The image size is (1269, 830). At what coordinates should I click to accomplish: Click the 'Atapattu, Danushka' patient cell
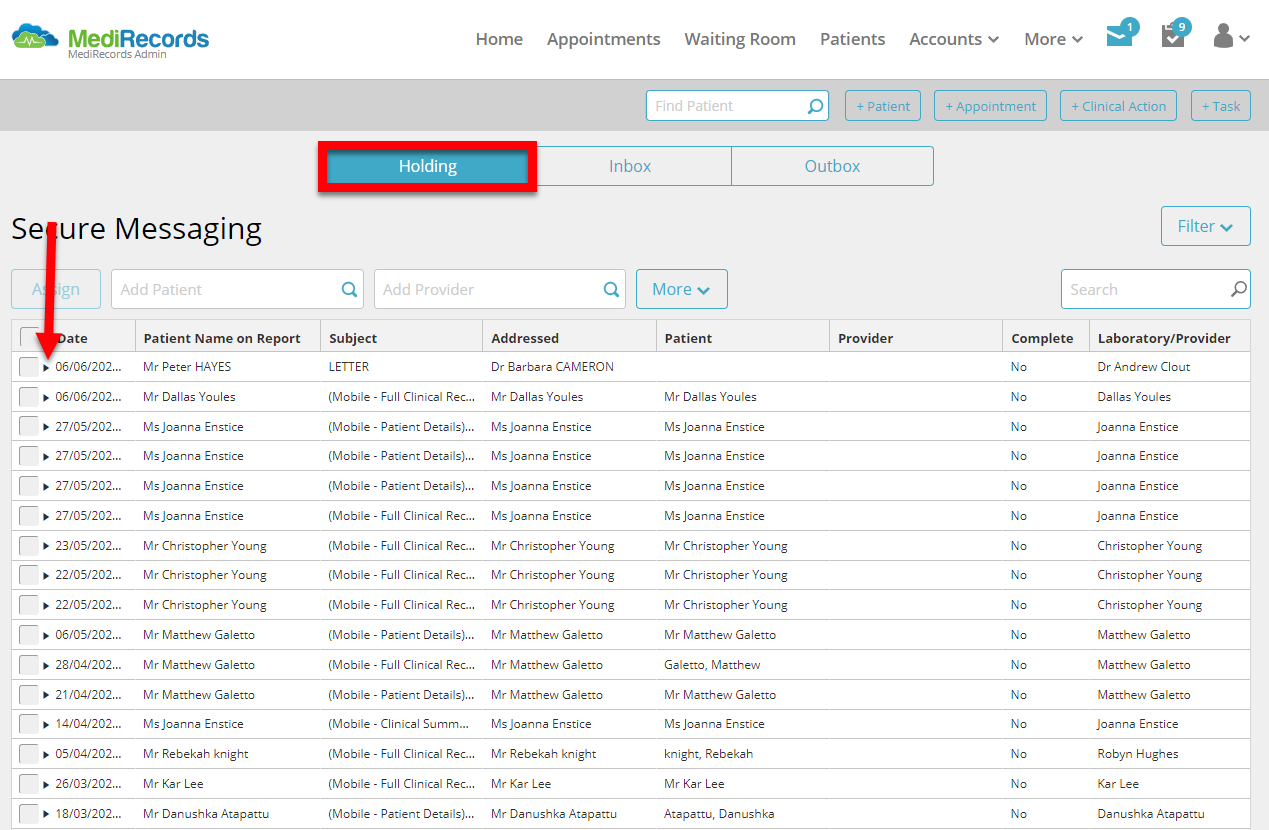[x=718, y=814]
